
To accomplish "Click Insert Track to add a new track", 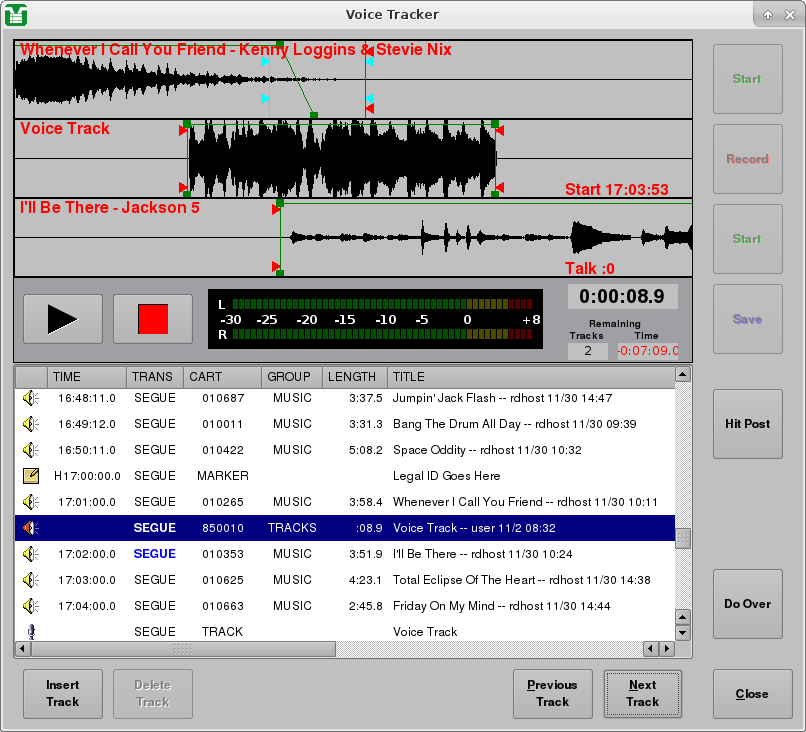I will pos(62,693).
